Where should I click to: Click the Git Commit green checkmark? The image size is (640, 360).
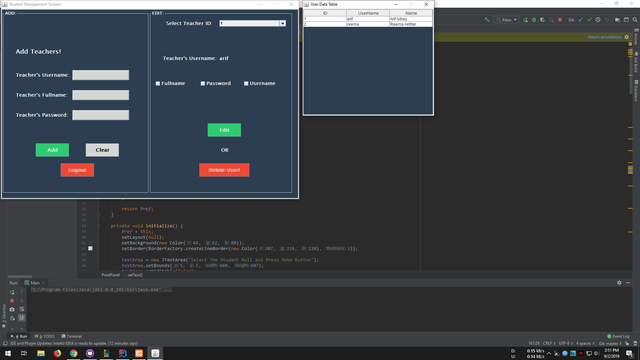coord(589,20)
